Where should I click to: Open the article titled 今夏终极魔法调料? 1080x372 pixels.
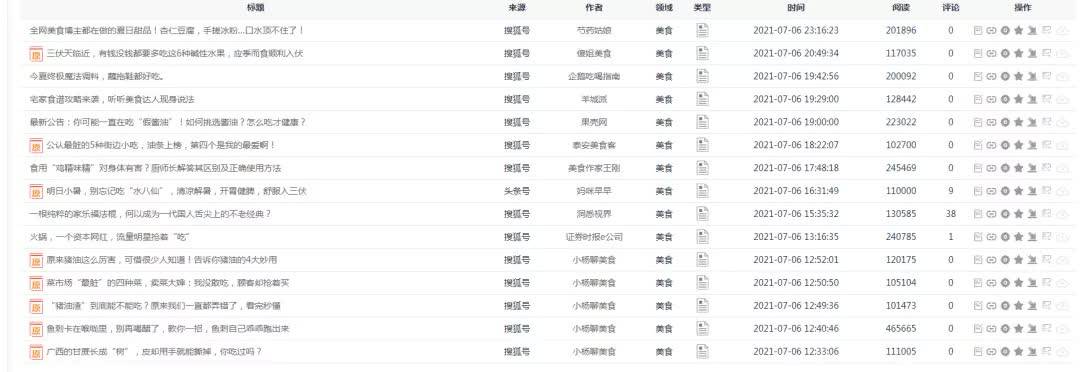pos(96,76)
